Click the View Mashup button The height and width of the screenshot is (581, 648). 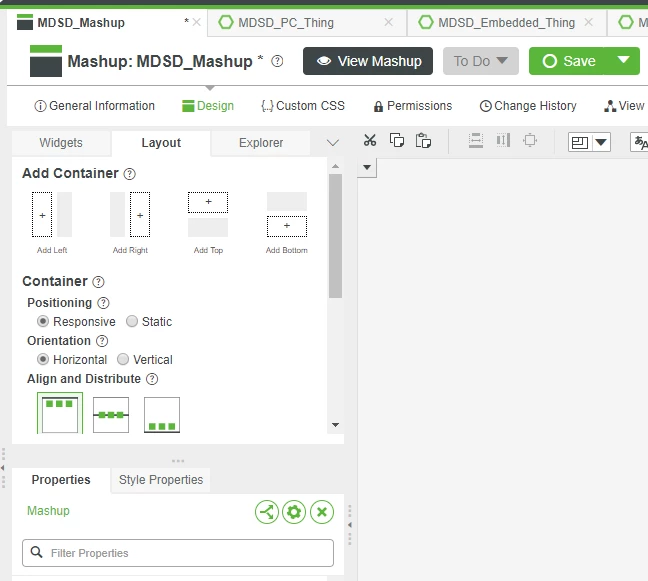point(368,61)
